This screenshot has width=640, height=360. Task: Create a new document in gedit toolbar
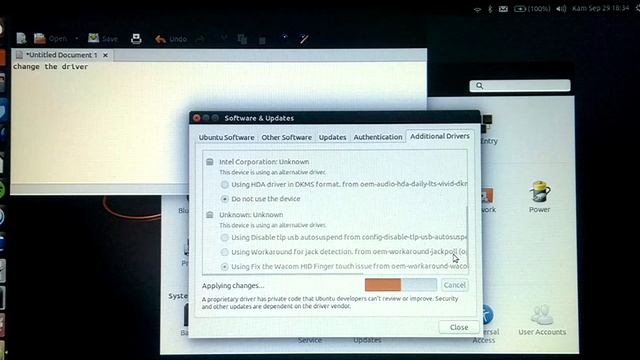tap(21, 38)
